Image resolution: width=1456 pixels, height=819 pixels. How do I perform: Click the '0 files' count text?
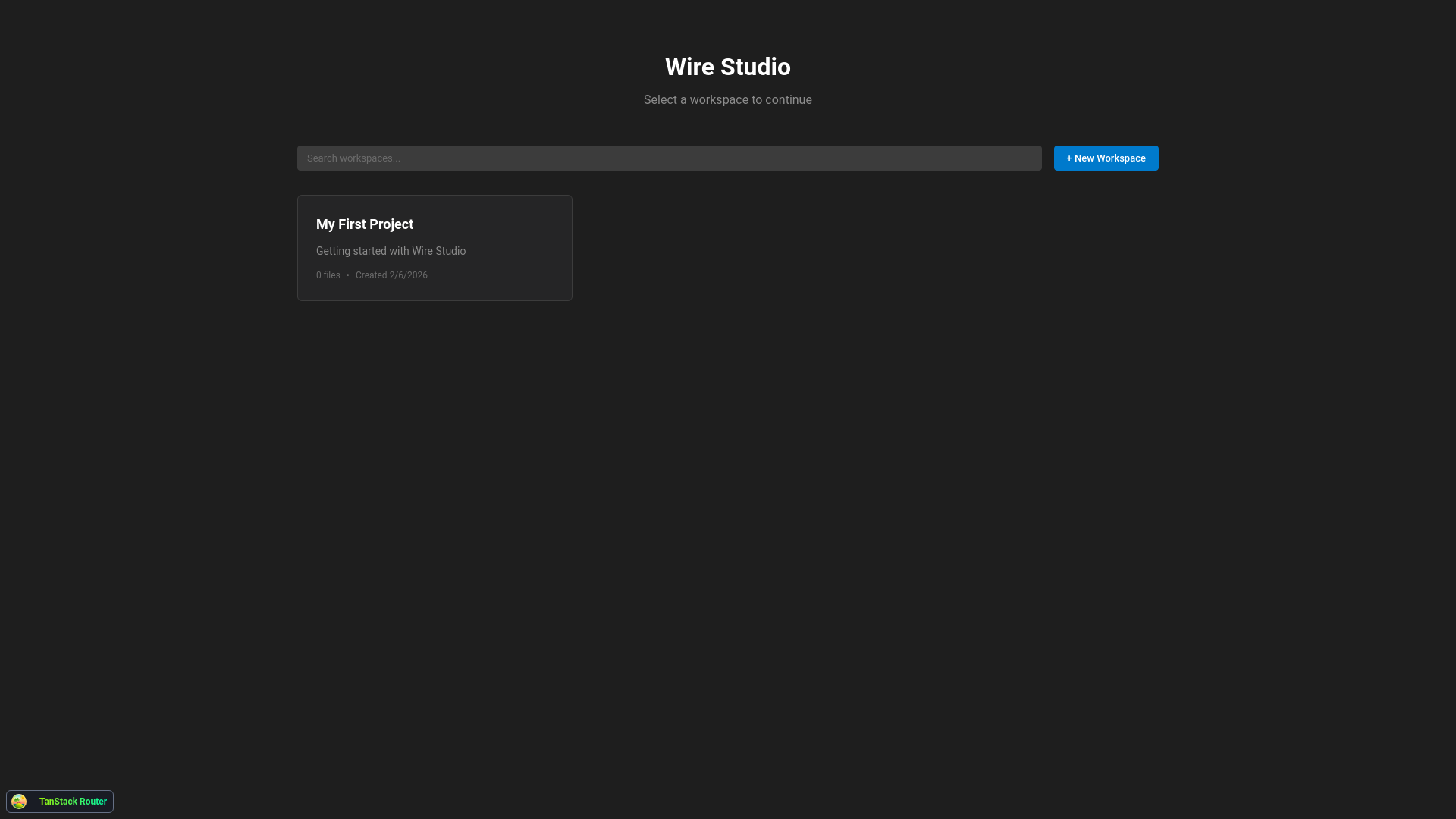coord(328,275)
